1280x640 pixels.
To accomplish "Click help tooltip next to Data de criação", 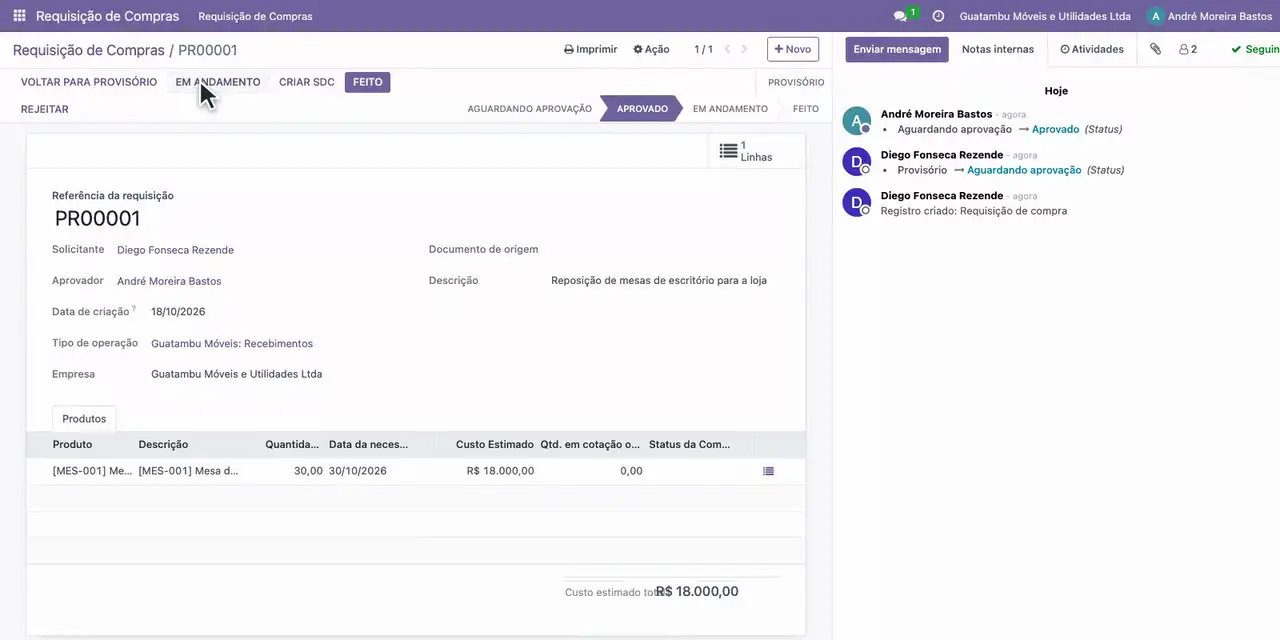I will [134, 309].
